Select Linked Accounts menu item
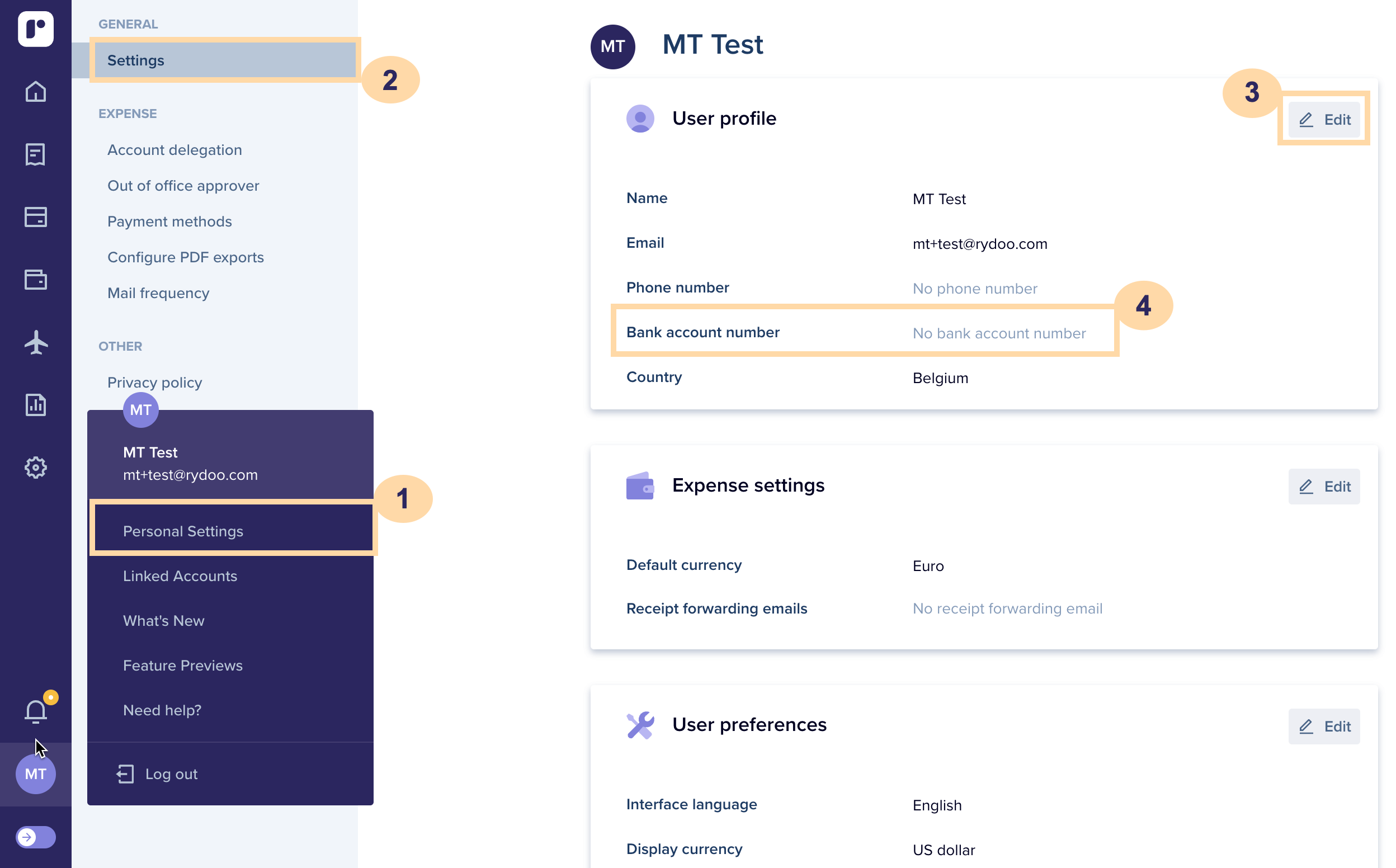This screenshot has width=1396, height=868. tap(180, 576)
